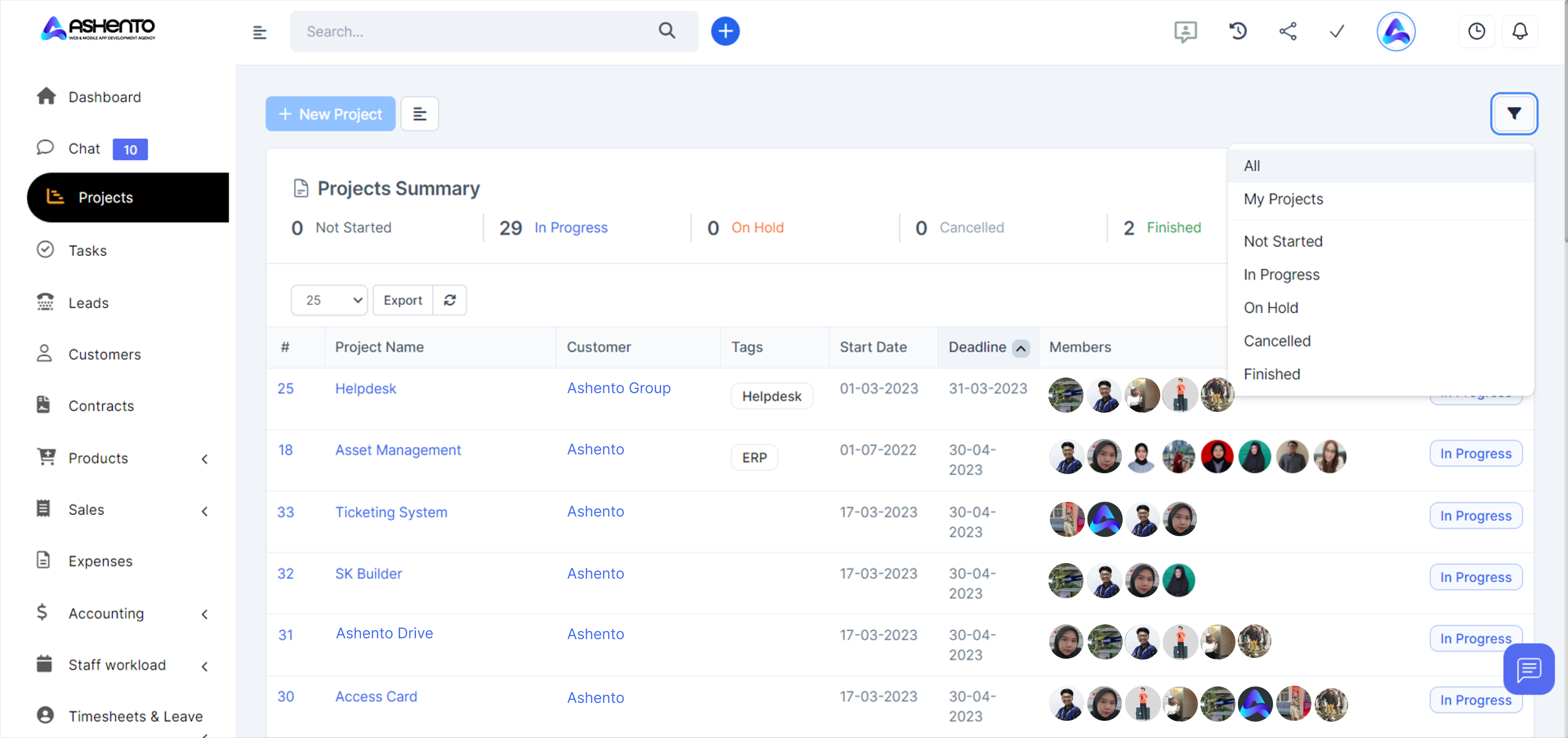Click the share icon in header
This screenshot has height=738, width=1568.
click(x=1287, y=31)
